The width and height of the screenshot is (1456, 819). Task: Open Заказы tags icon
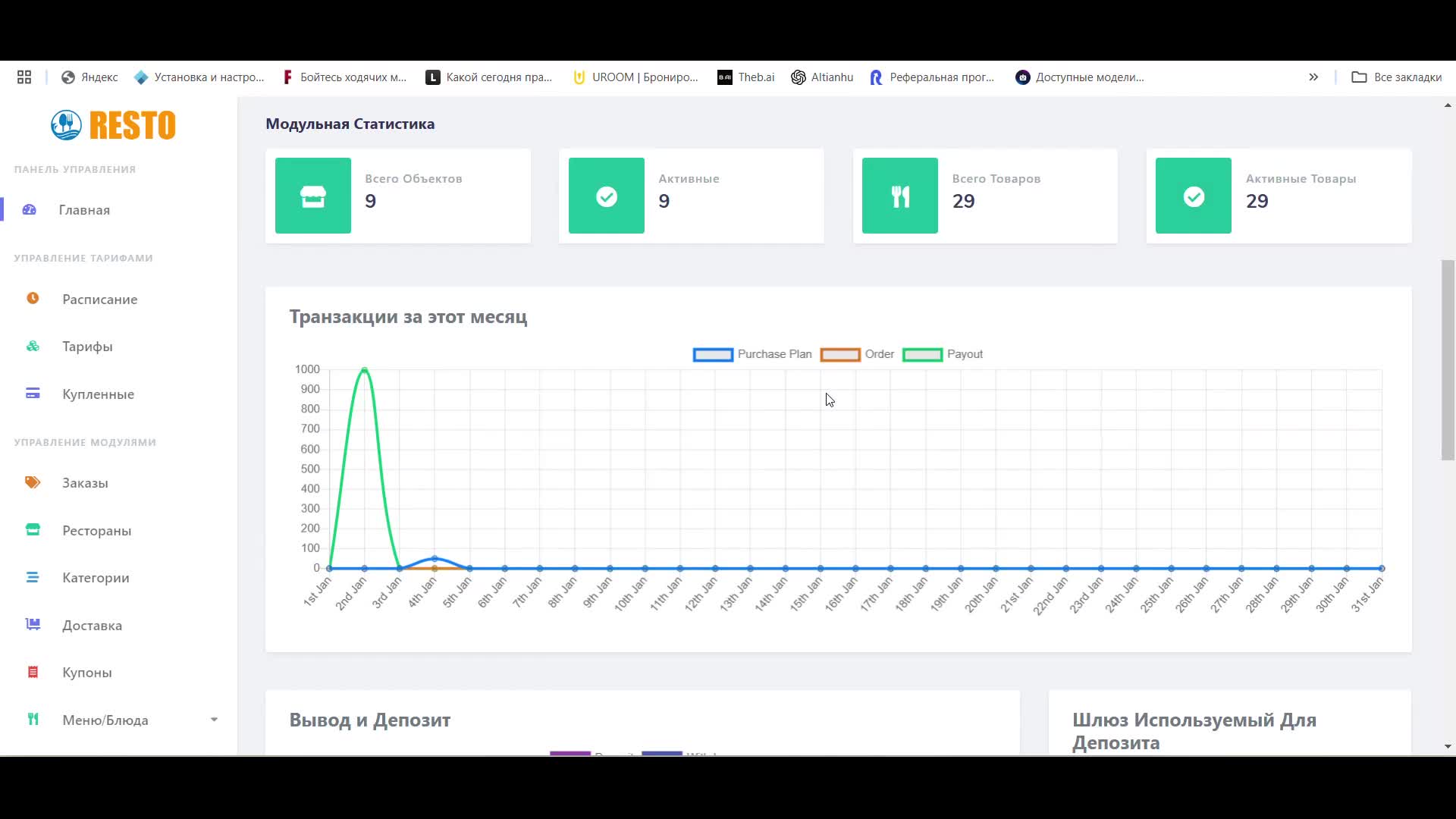coord(33,482)
